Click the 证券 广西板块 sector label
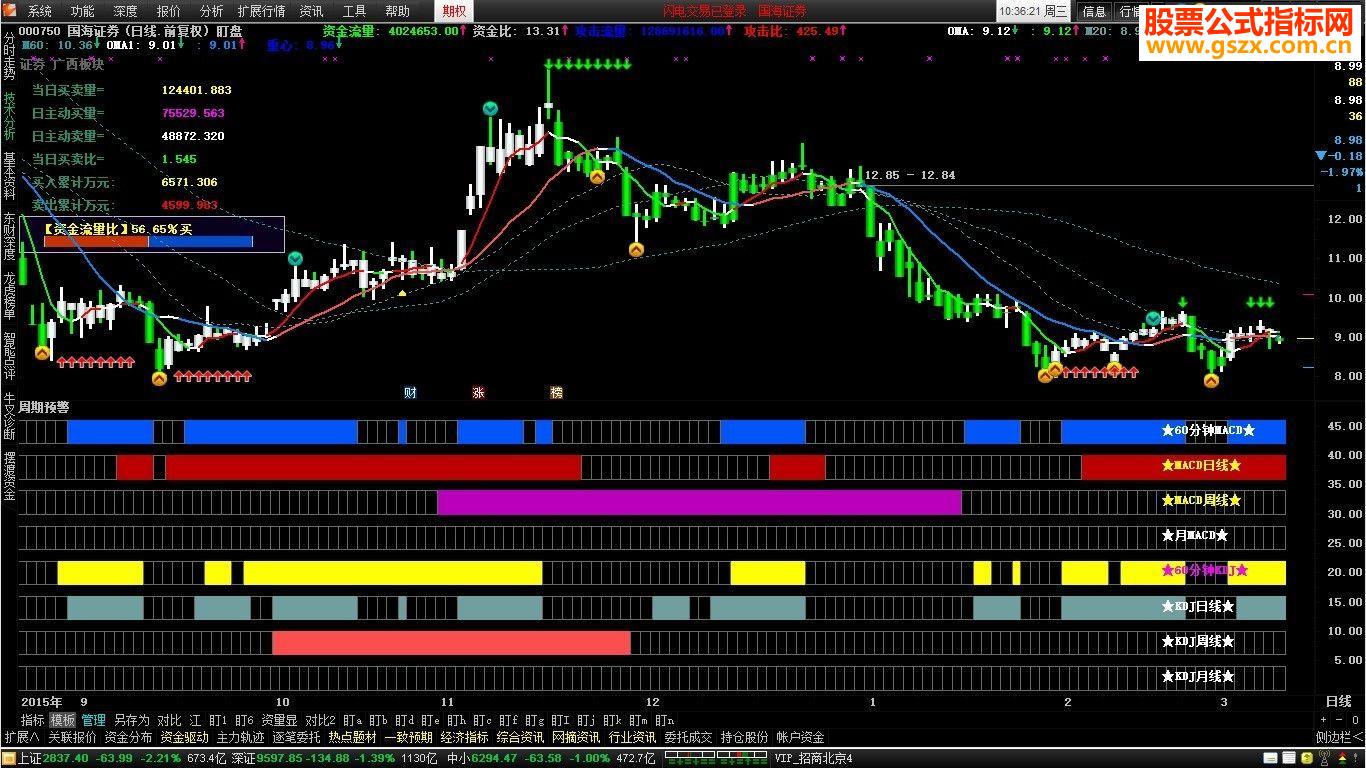 tap(62, 65)
